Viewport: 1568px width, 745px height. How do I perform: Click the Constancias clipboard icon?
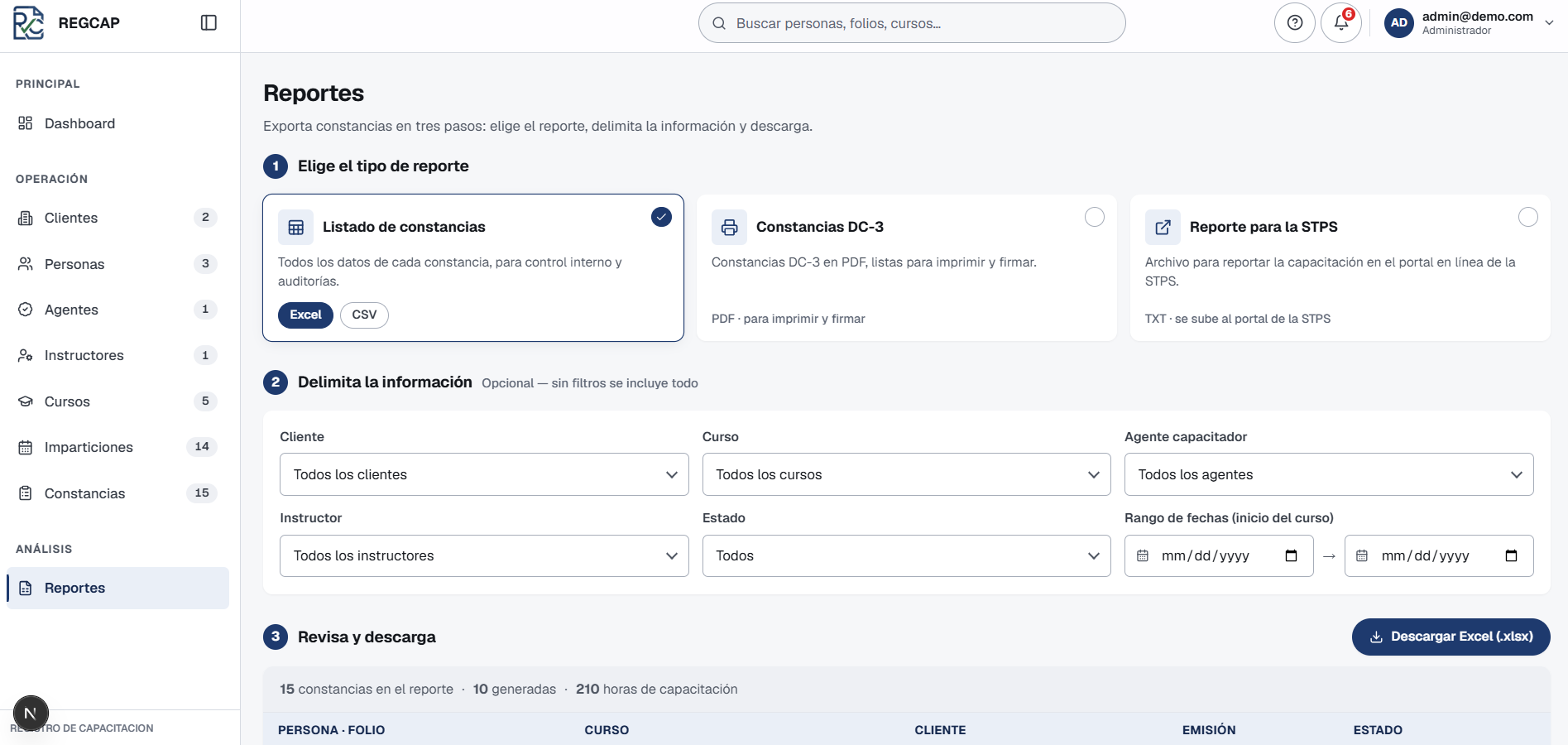tap(26, 493)
